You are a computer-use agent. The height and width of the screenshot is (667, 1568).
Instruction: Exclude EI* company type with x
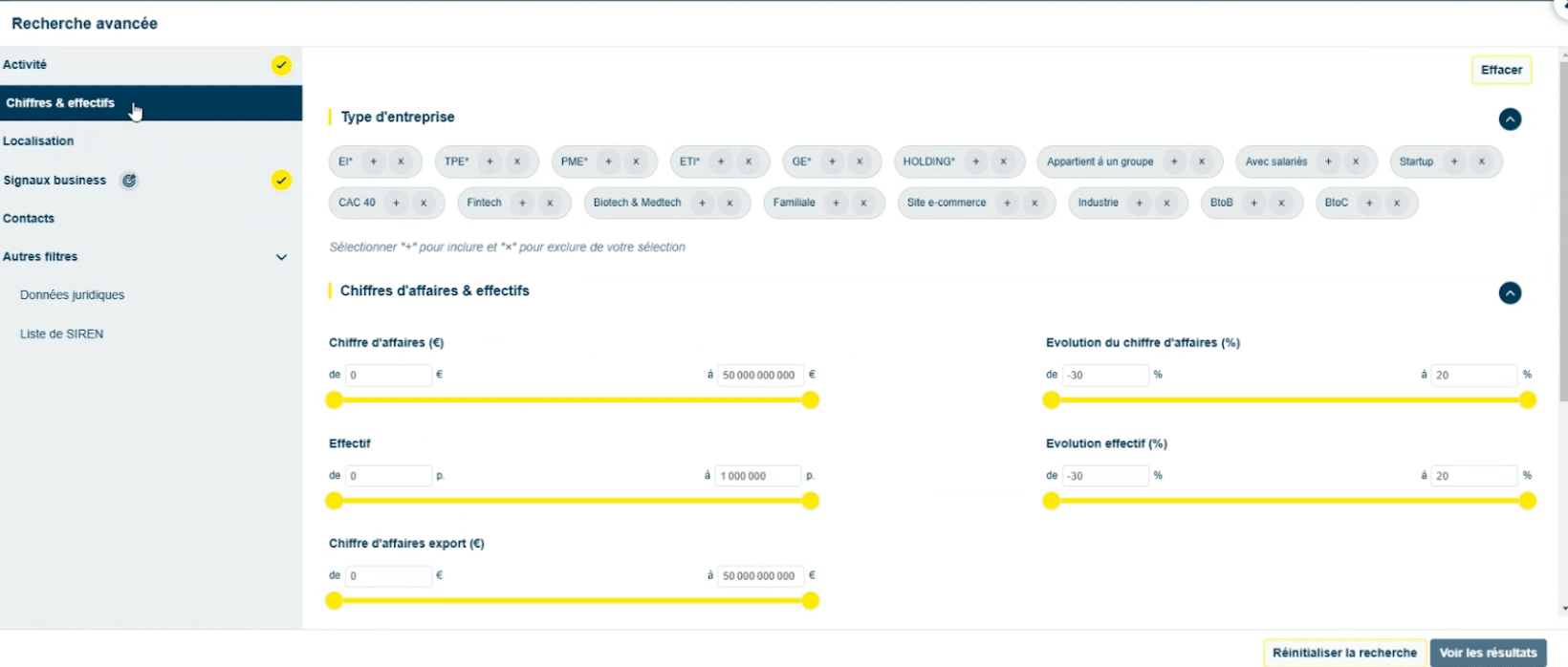click(x=402, y=161)
